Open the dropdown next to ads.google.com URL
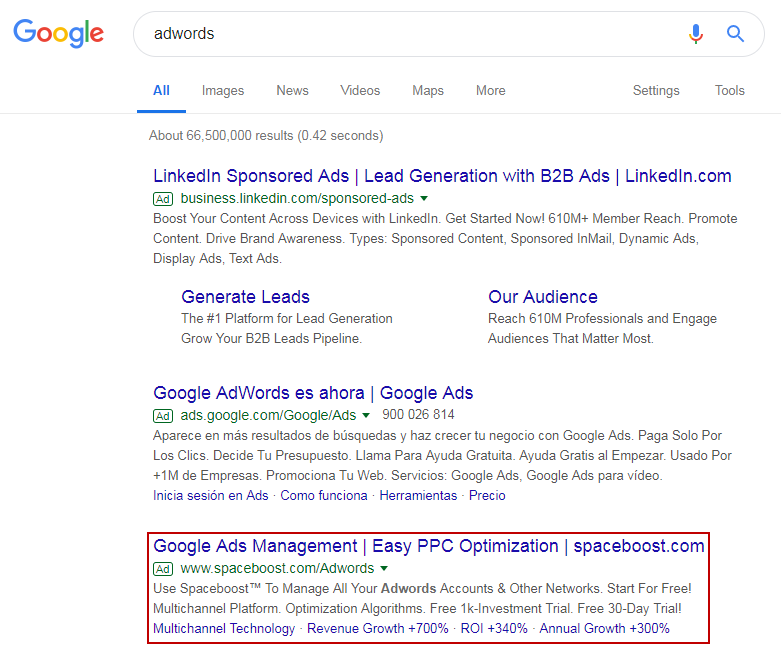This screenshot has height=653, width=781. 366,415
